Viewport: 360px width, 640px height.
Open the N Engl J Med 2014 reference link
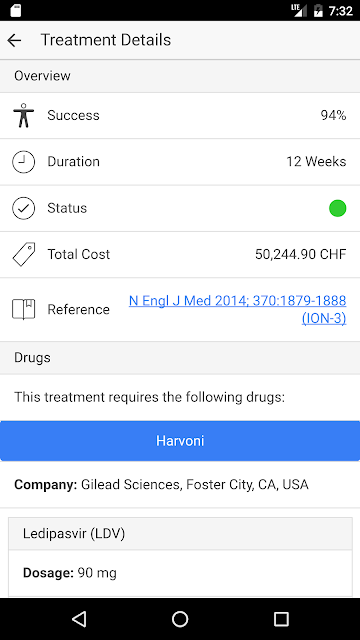tap(238, 309)
